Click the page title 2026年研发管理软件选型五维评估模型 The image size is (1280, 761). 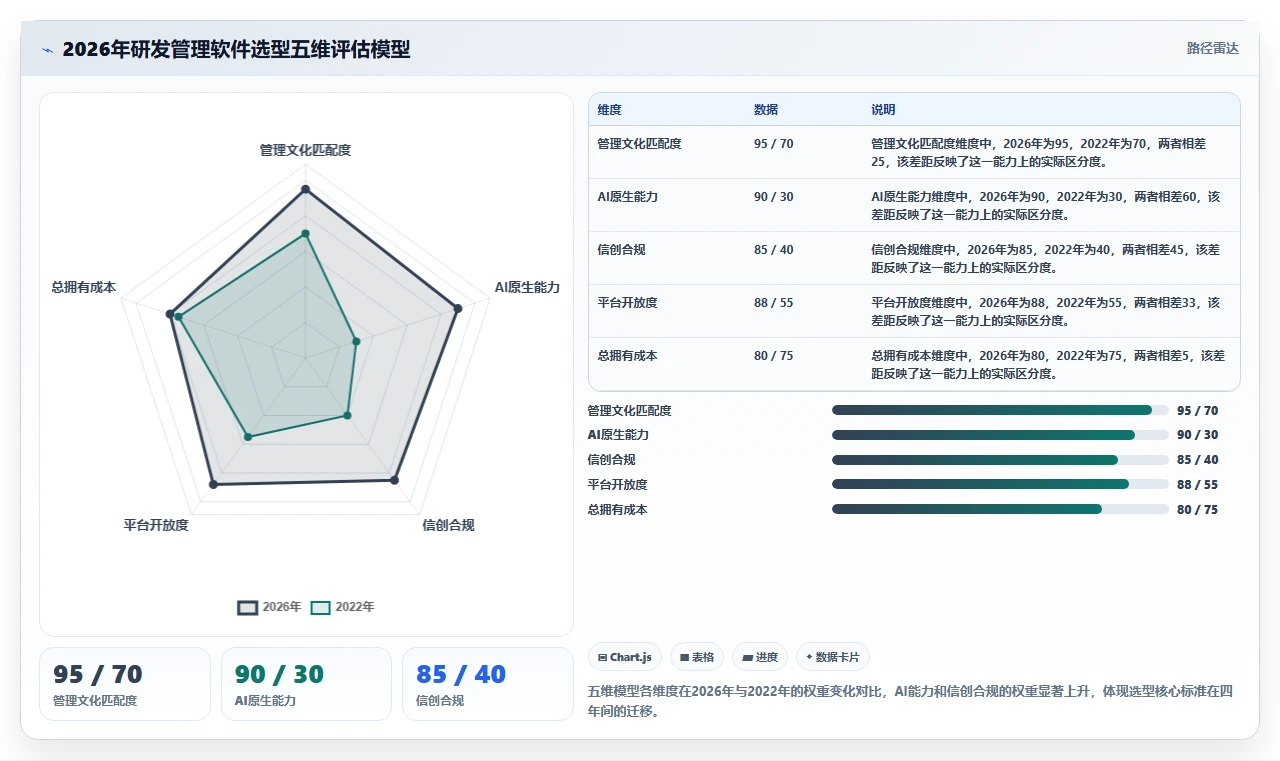click(236, 49)
